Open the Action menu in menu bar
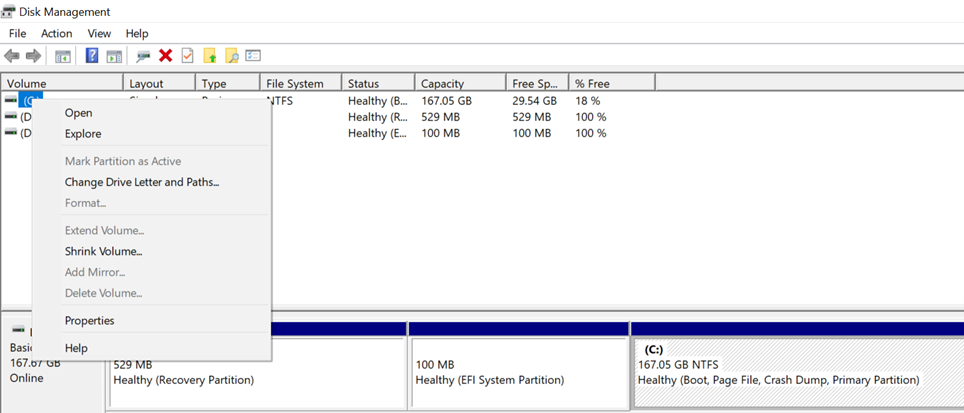The width and height of the screenshot is (964, 413). [x=56, y=33]
